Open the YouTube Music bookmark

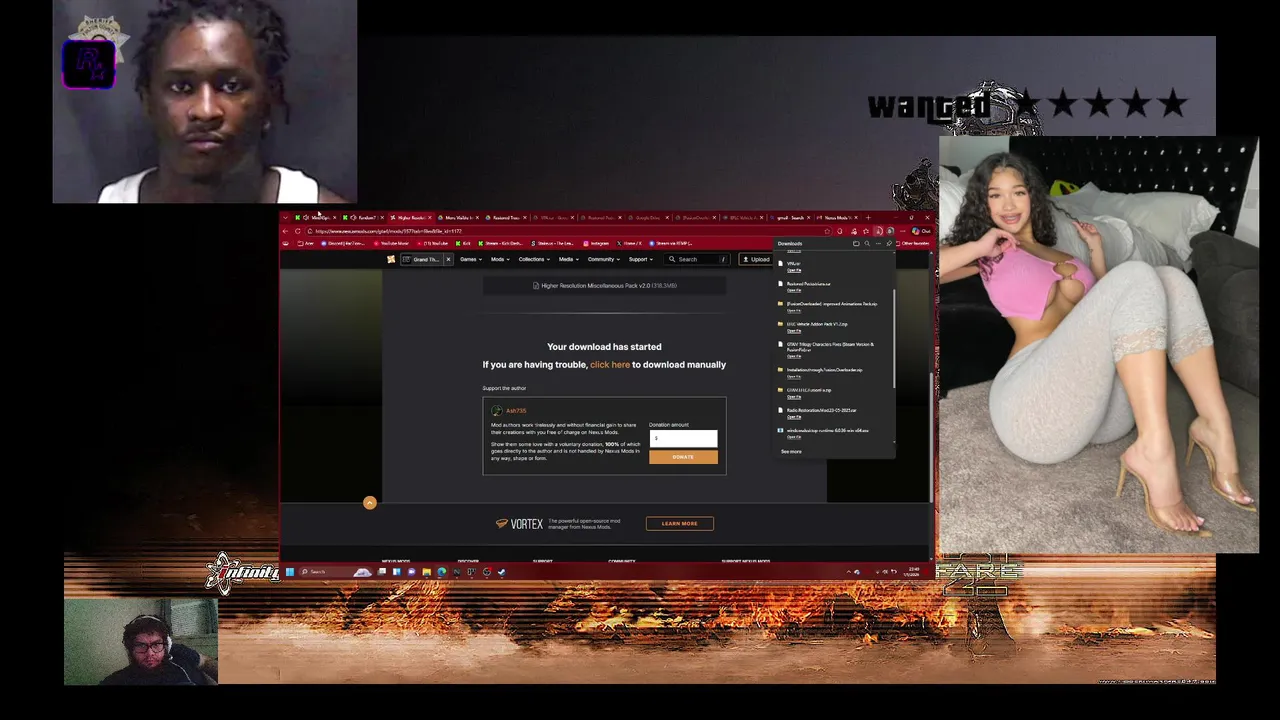tap(392, 243)
